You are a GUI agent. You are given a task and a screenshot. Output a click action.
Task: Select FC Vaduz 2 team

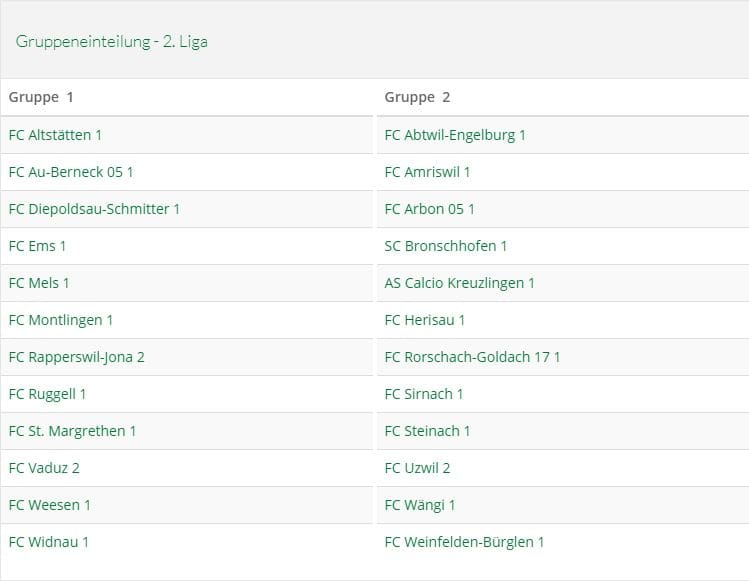tap(44, 468)
